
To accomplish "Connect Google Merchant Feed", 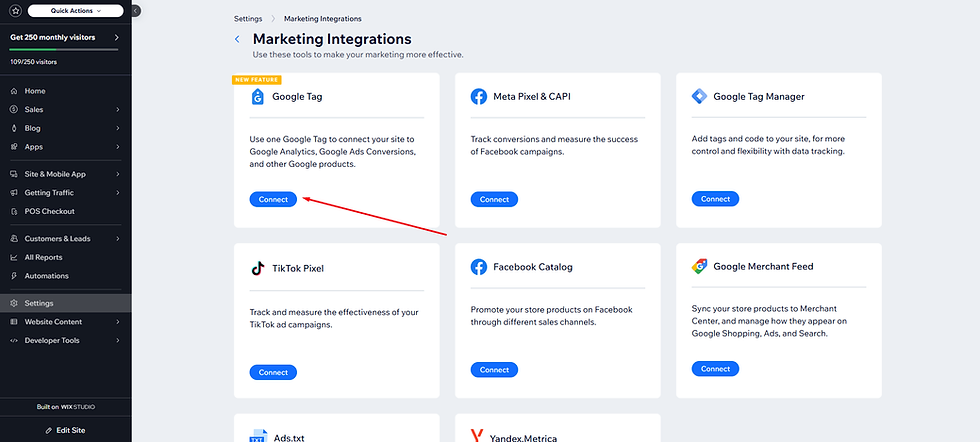I will tap(715, 369).
